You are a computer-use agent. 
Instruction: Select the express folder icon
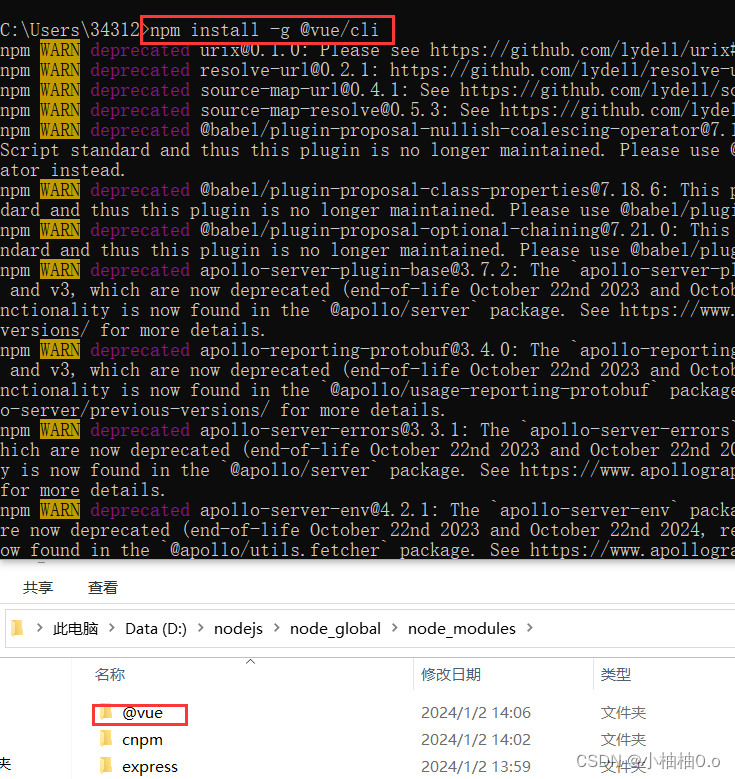point(106,766)
